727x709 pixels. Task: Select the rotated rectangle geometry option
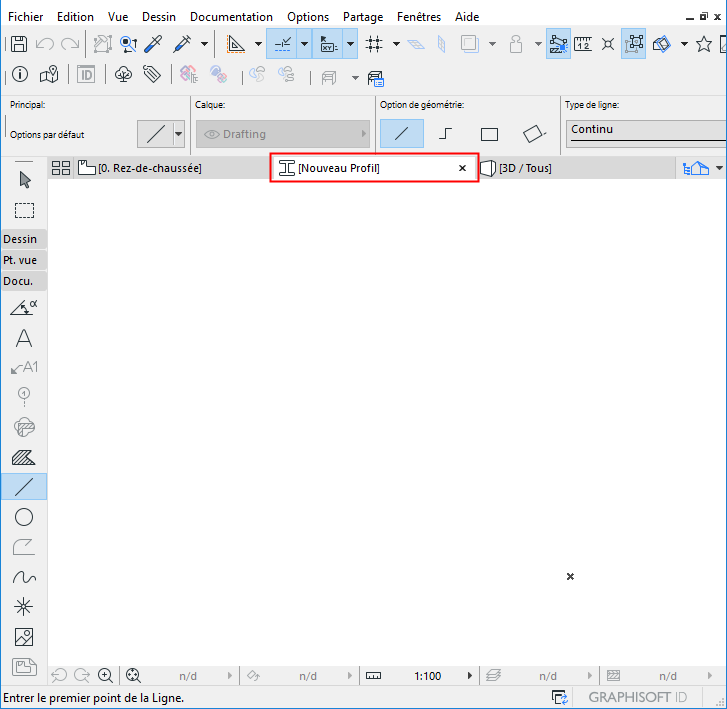pyautogui.click(x=534, y=134)
